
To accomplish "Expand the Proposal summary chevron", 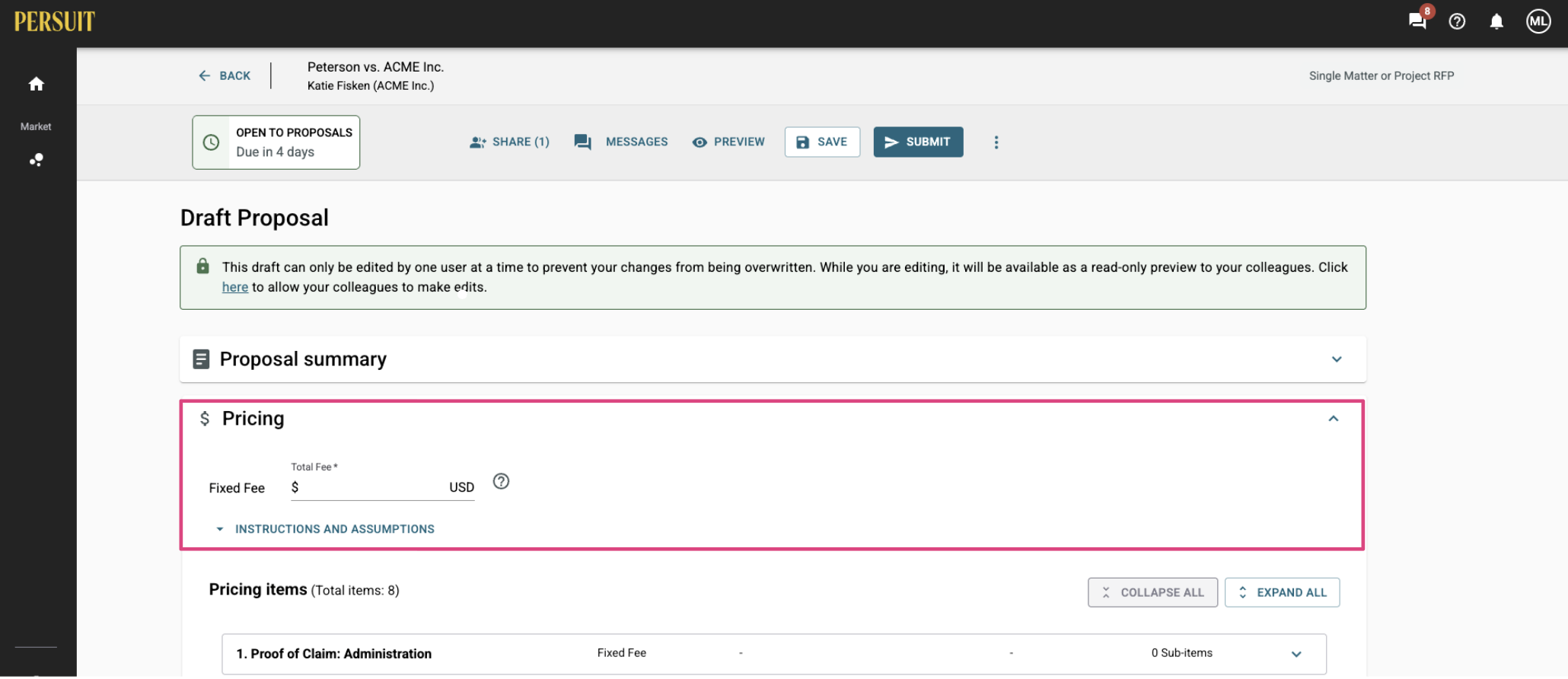I will pyautogui.click(x=1337, y=359).
